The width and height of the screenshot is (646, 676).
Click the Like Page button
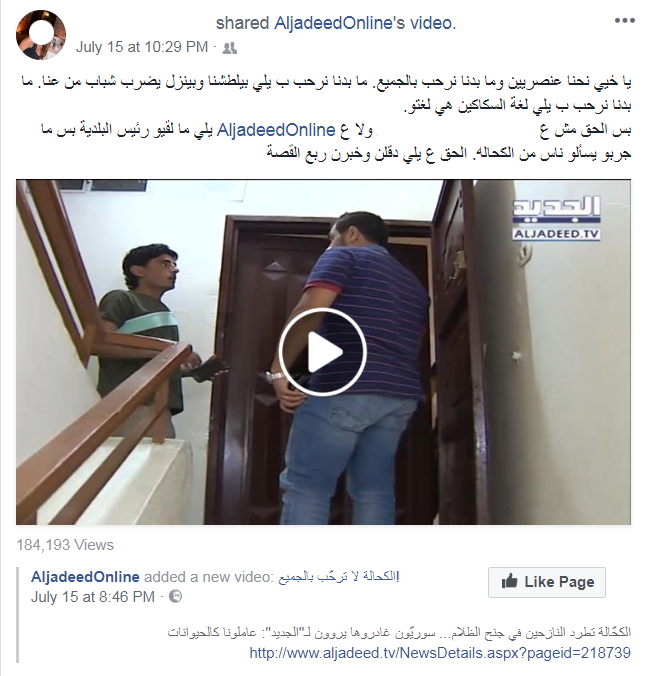547,582
